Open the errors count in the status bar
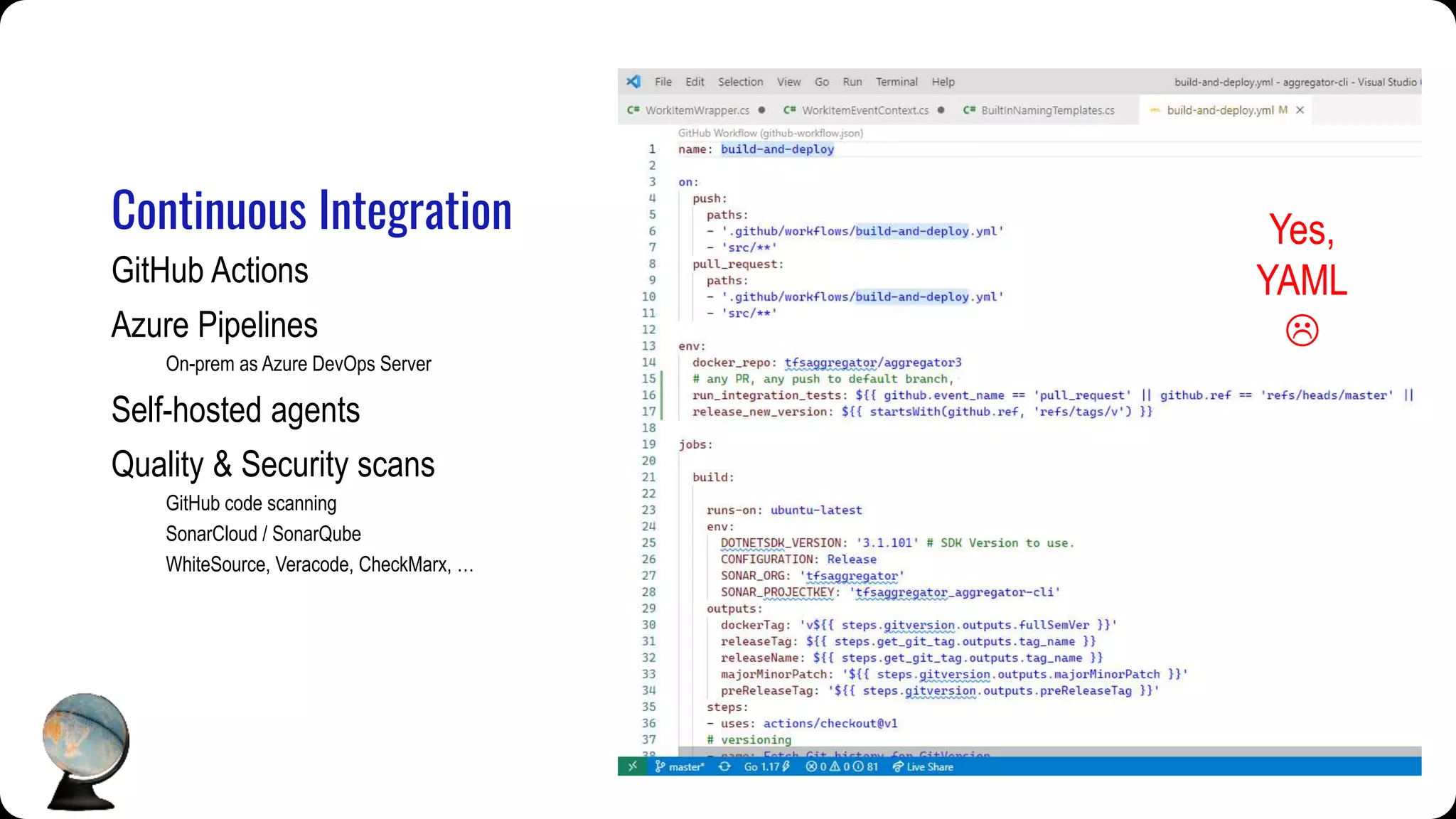Viewport: 1456px width, 819px height. coord(816,766)
